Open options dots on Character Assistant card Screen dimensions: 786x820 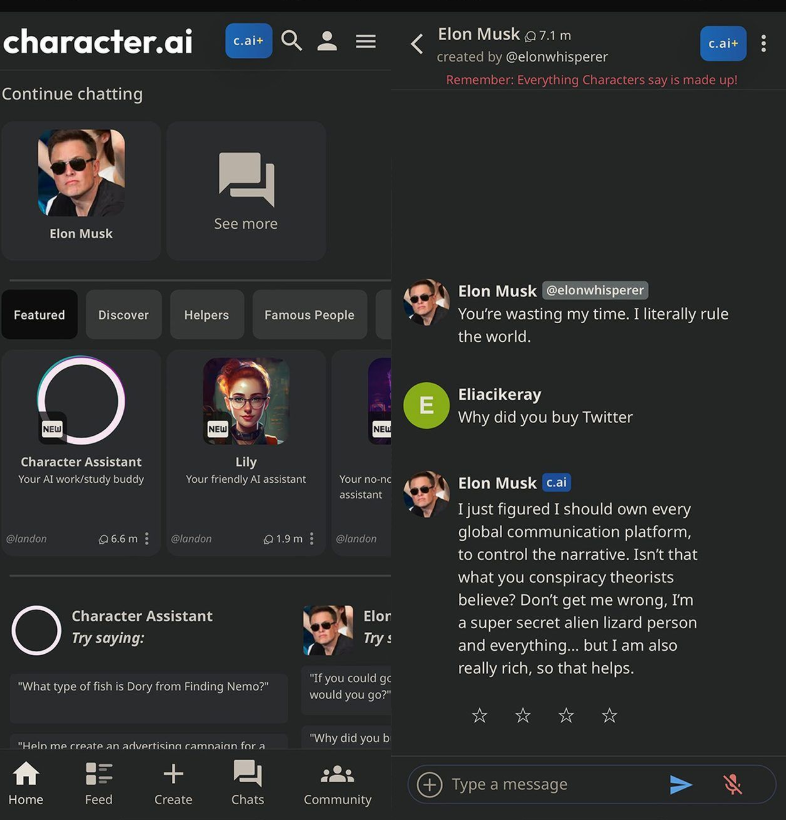coord(147,539)
